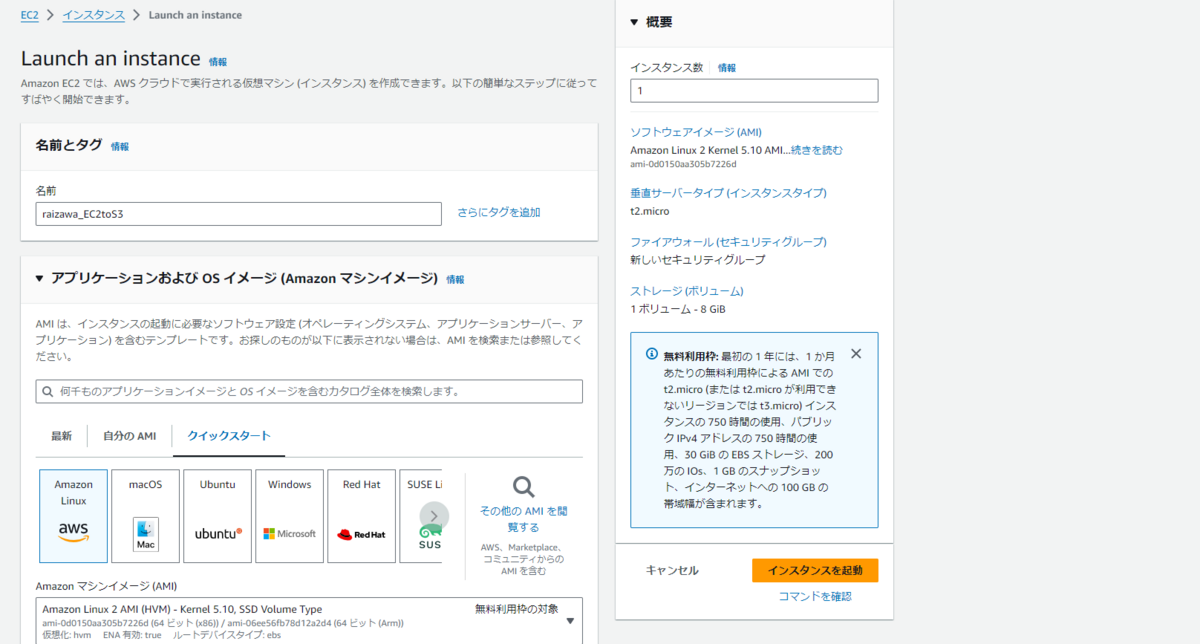Open the ファイアウォール (セキュリティグループ) link
The width and height of the screenshot is (1200, 644).
728,242
